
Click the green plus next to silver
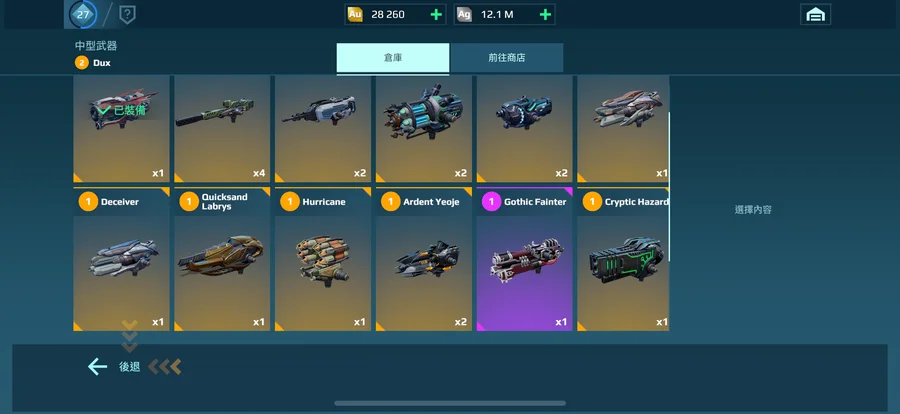pyautogui.click(x=545, y=14)
